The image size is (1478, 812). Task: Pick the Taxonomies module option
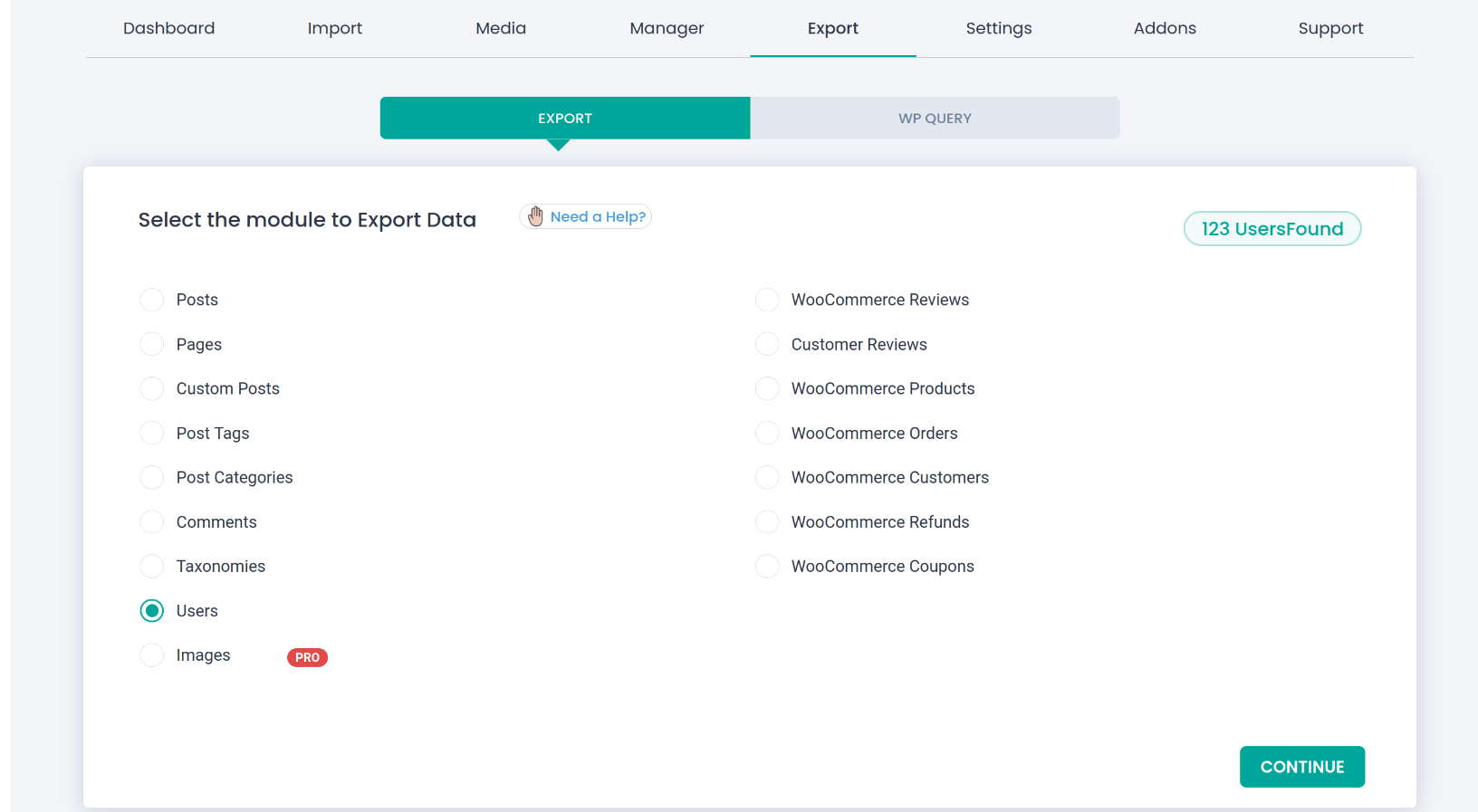pos(152,566)
